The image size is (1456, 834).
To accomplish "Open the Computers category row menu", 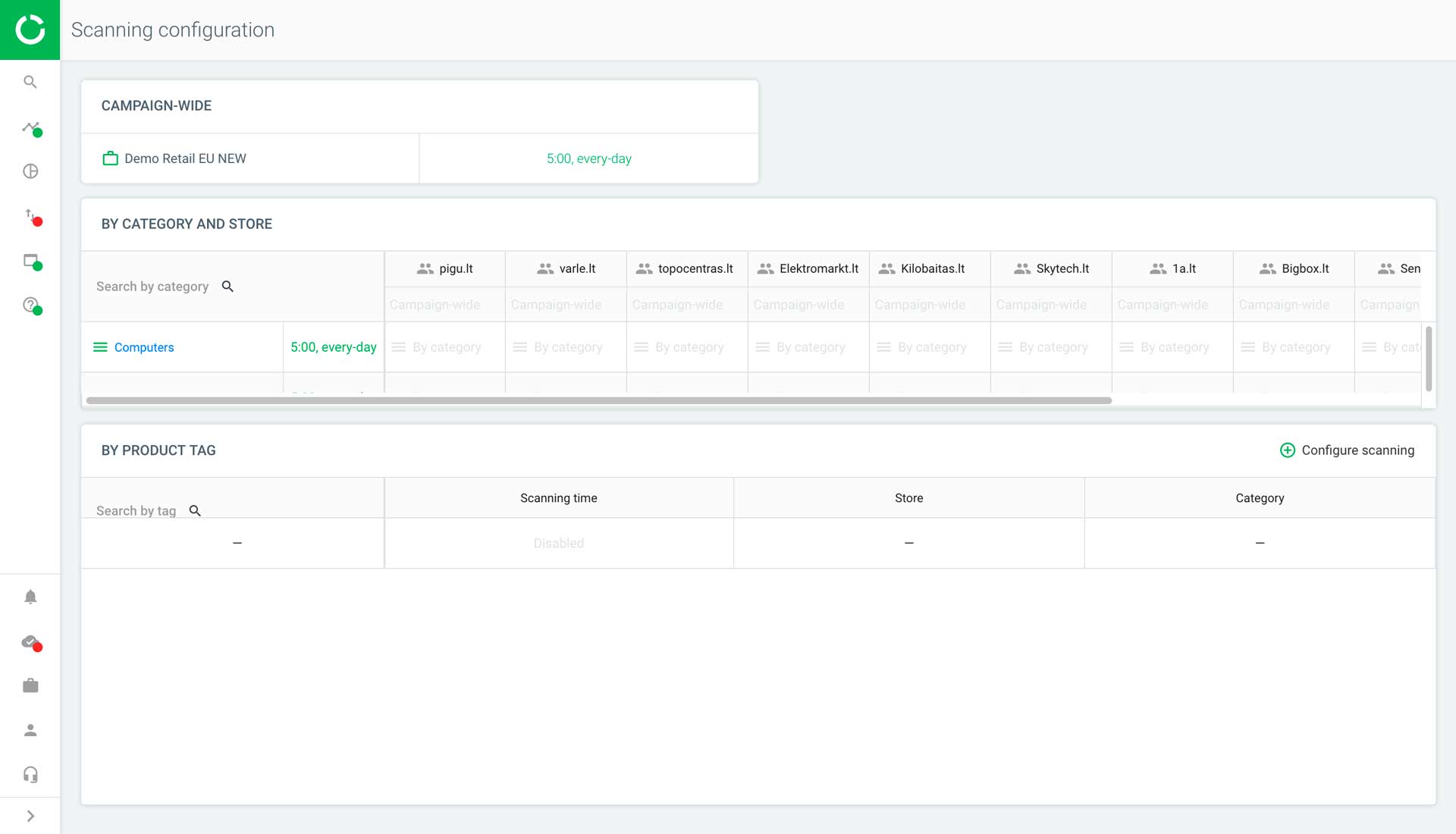I will (x=99, y=346).
